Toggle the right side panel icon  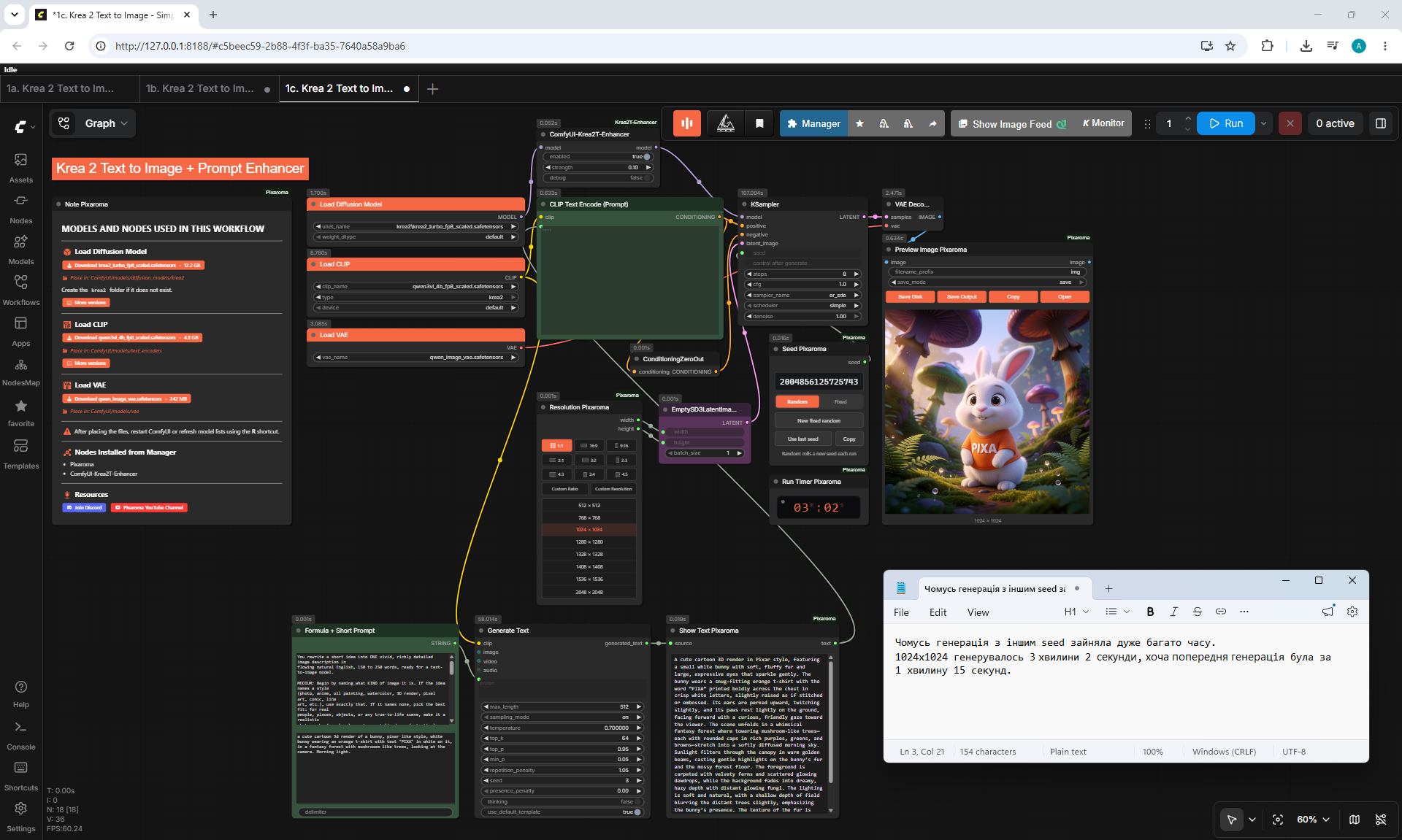point(1381,123)
